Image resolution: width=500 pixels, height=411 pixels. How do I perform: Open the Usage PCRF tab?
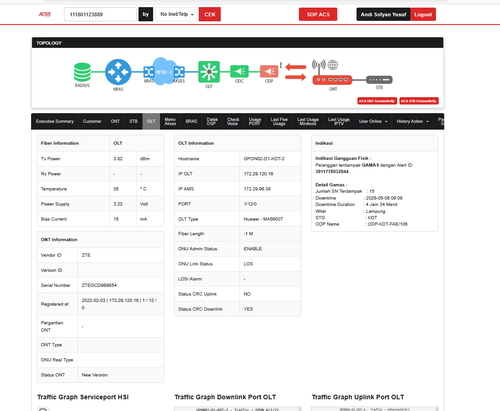[255, 121]
